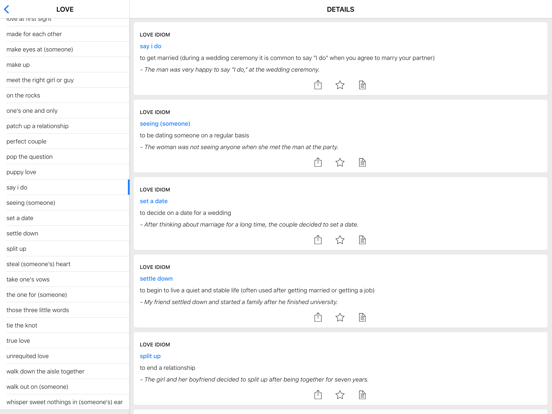552x414 pixels.
Task: Copy the 'say i do' idiom note
Action: tap(362, 85)
